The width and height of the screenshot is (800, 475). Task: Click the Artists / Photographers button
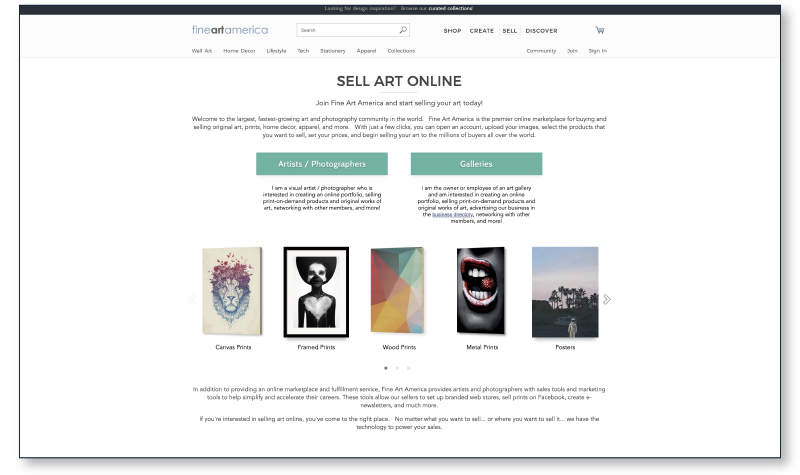coord(322,164)
